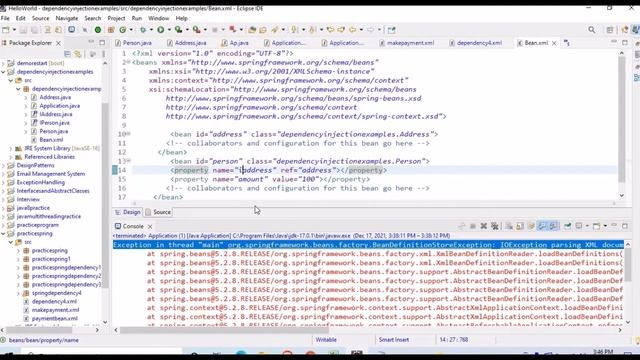The width and height of the screenshot is (640, 360).
Task: Open the New dropdown arrow
Action: (x=14, y=30)
